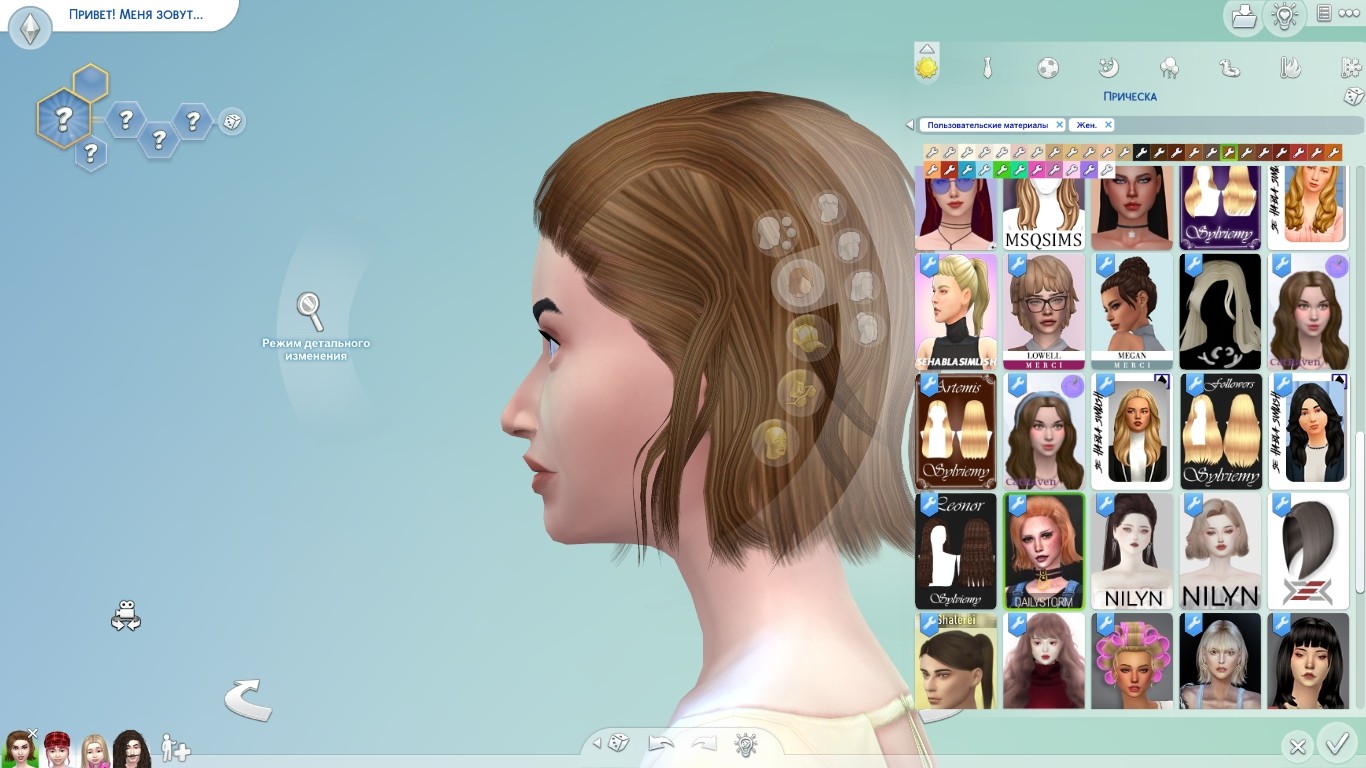This screenshot has width=1366, height=768.
Task: Click the magnifier detail edit mode icon
Action: 310,311
